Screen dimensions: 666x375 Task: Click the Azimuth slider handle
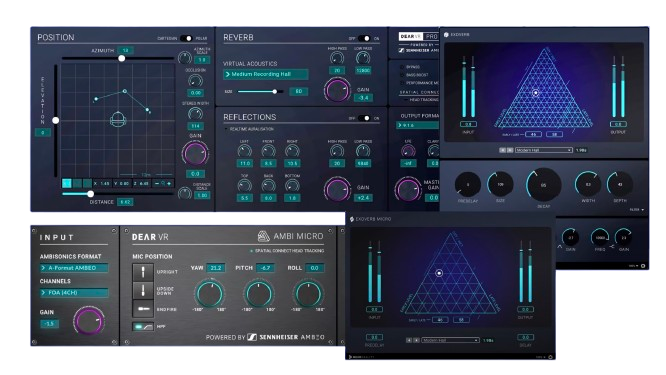point(121,58)
